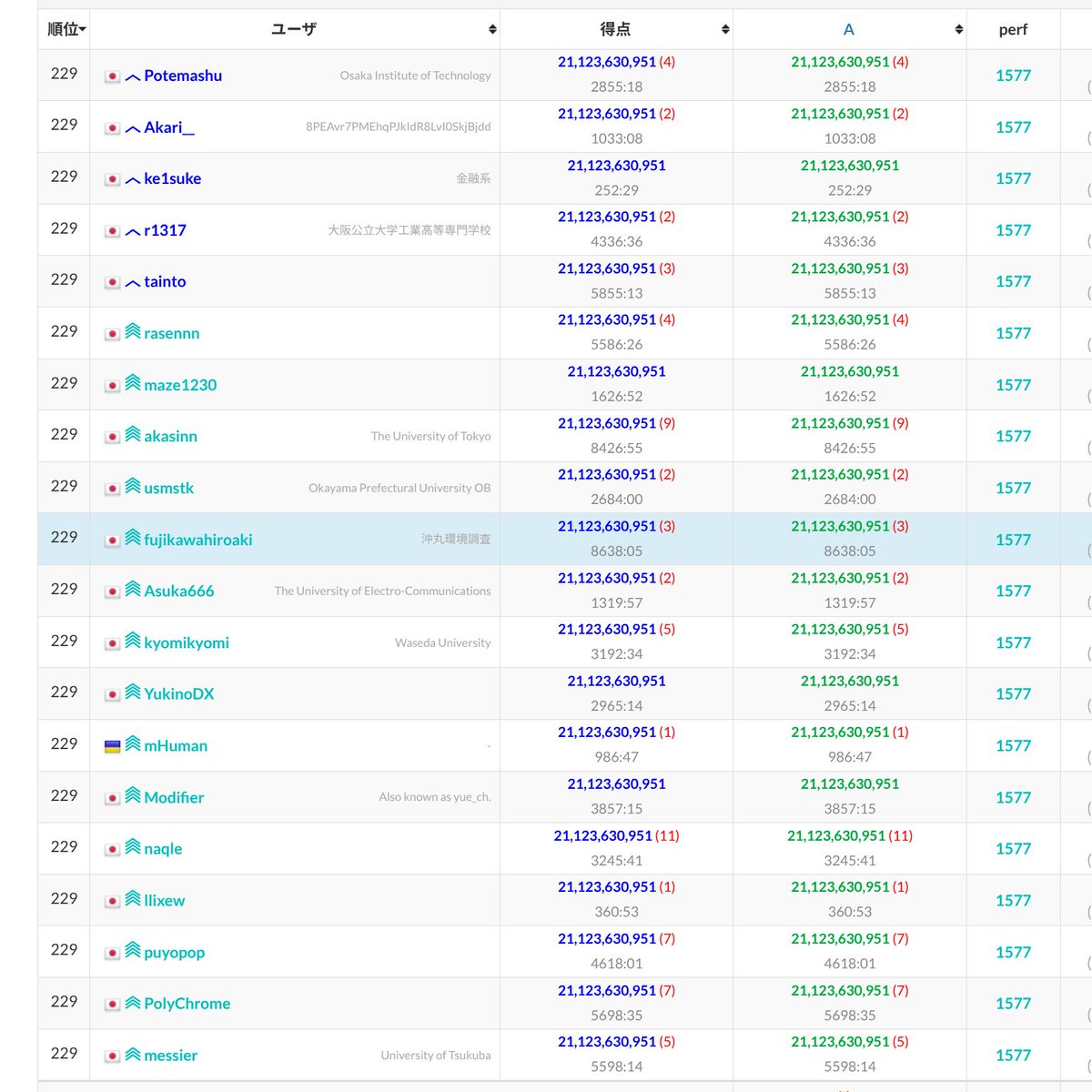
Task: Open r1317 user profile
Action: point(165,230)
